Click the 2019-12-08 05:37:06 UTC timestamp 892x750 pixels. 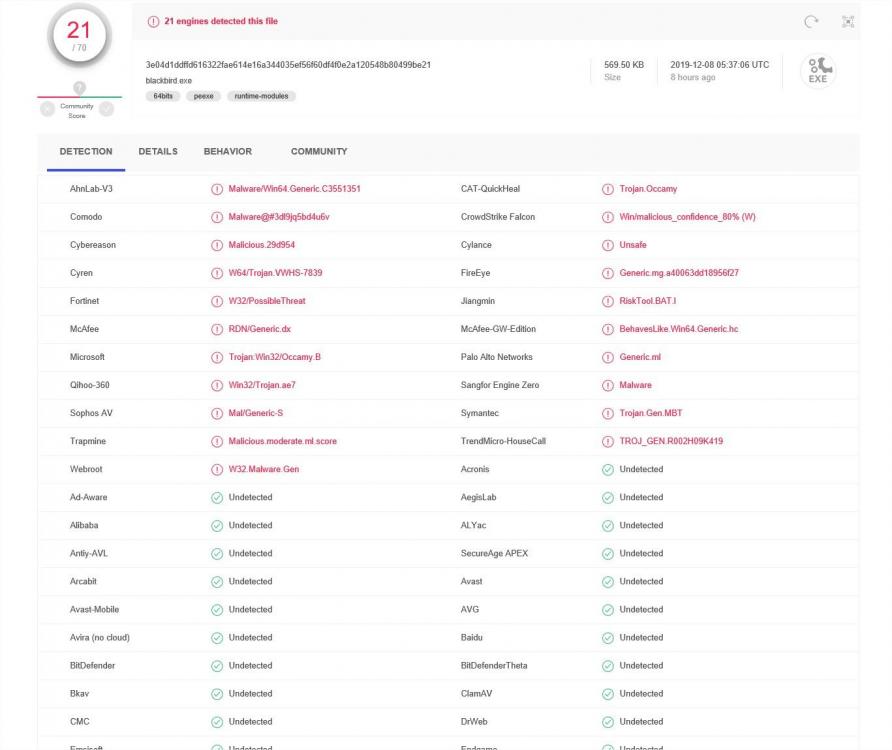point(720,65)
